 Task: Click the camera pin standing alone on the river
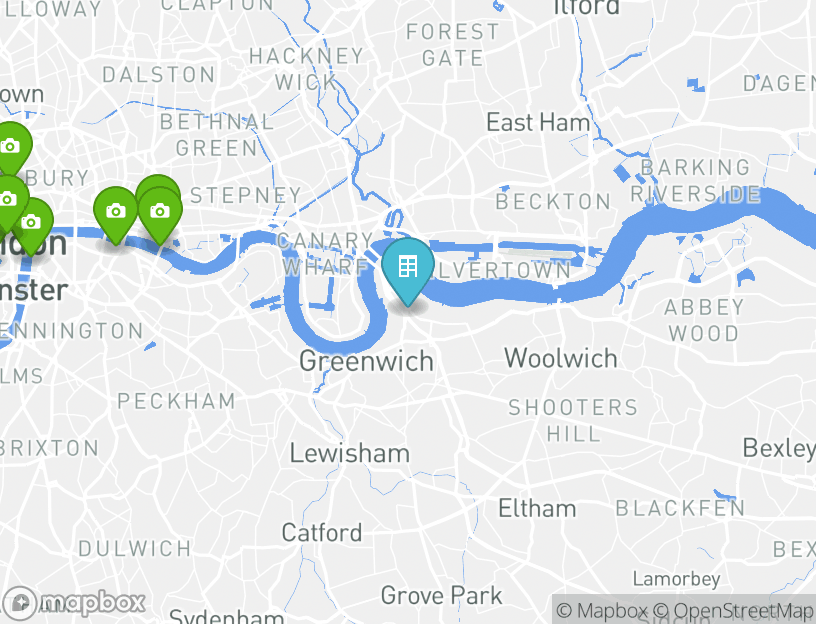tap(116, 213)
